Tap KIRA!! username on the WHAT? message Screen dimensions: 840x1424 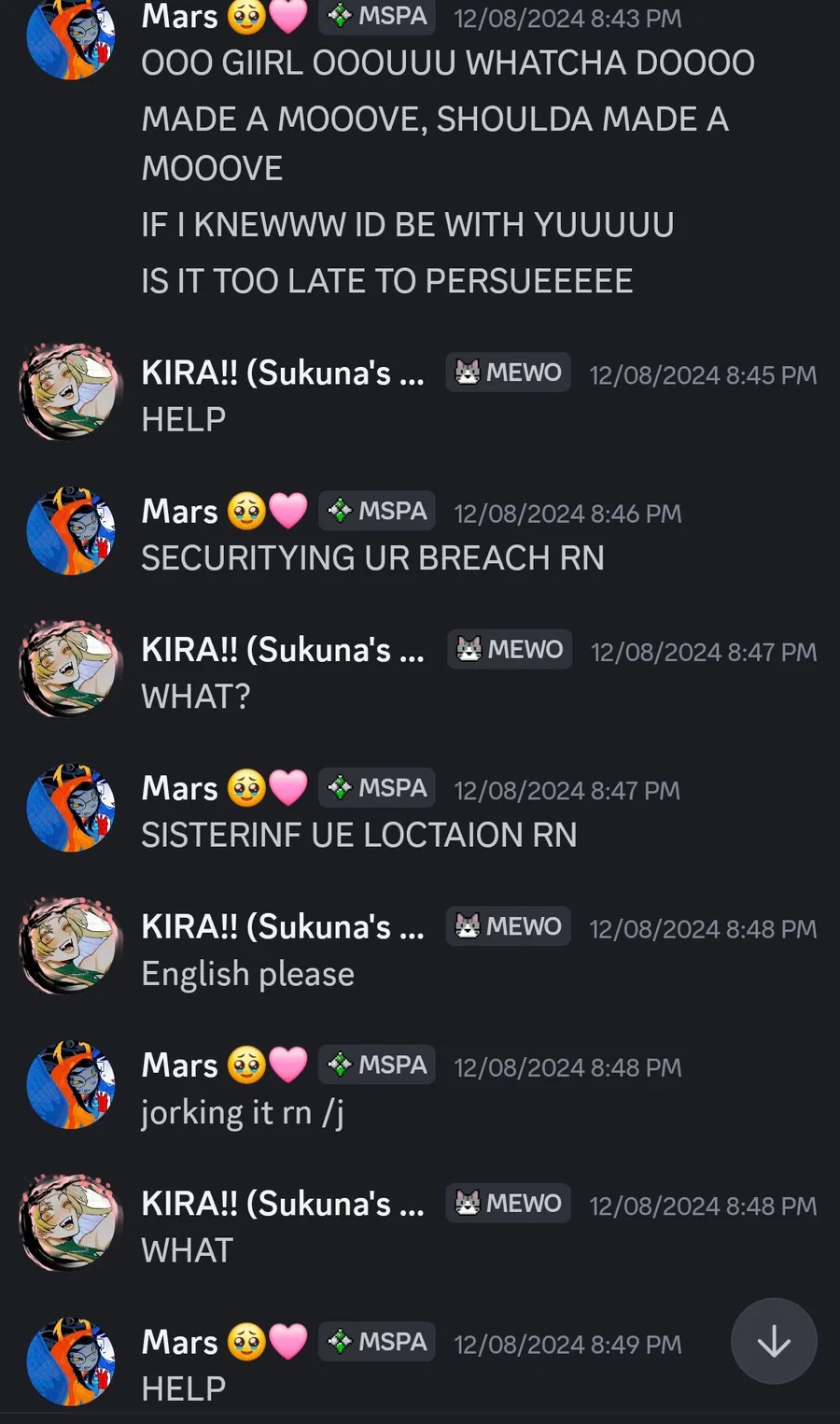283,650
